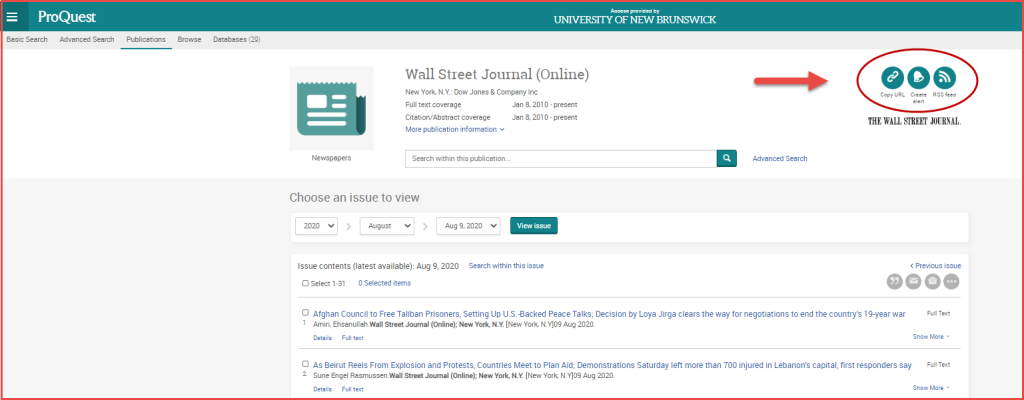This screenshot has height=400, width=1024.
Task: Click the magnifier search button
Action: (726, 158)
